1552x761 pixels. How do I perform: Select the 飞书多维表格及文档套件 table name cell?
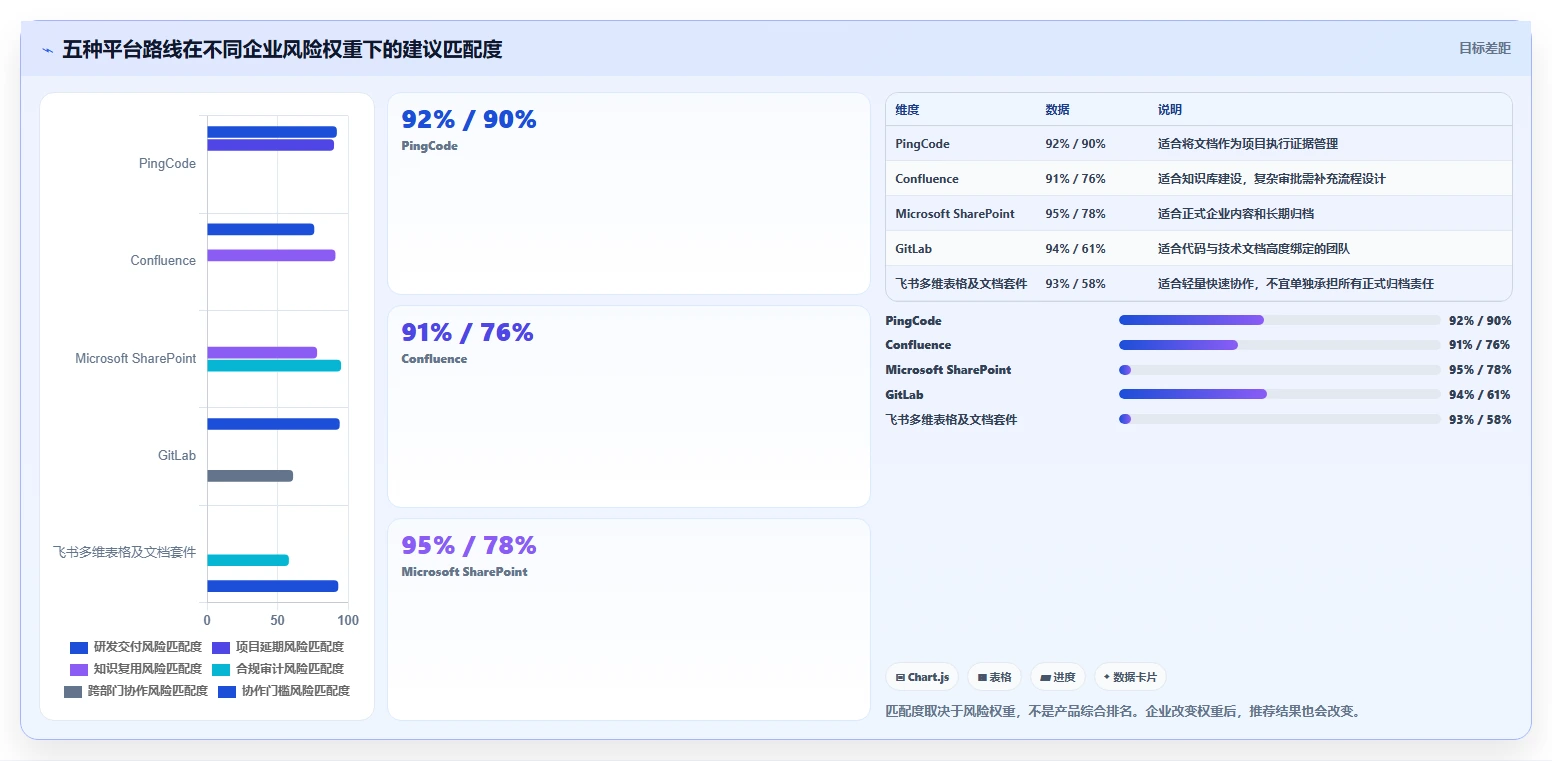pos(961,284)
